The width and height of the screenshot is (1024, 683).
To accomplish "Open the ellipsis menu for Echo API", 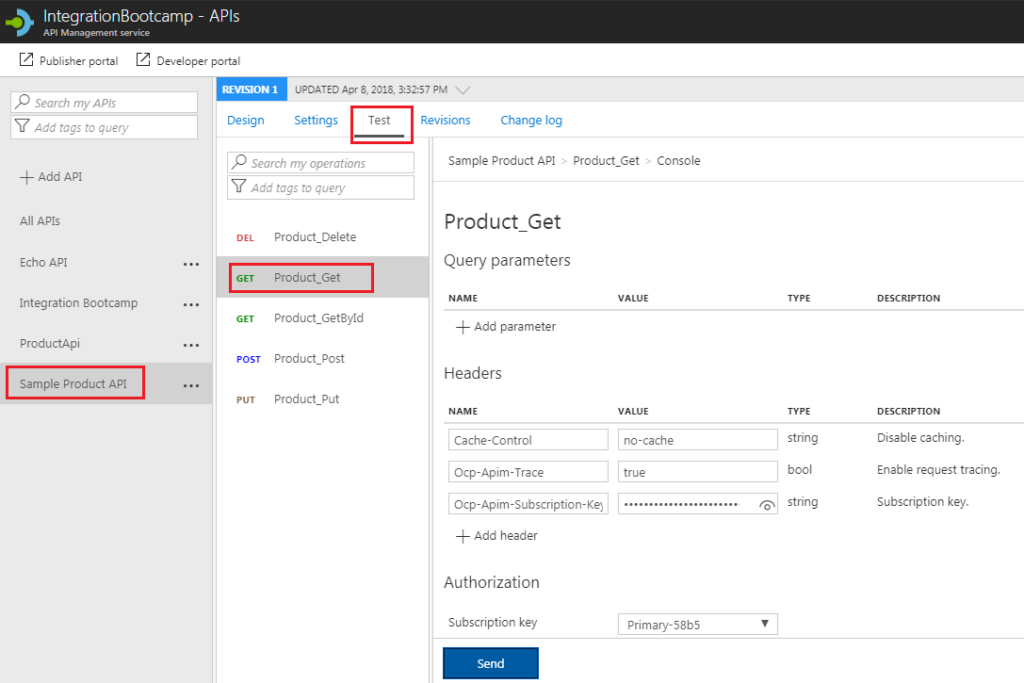I will click(191, 264).
